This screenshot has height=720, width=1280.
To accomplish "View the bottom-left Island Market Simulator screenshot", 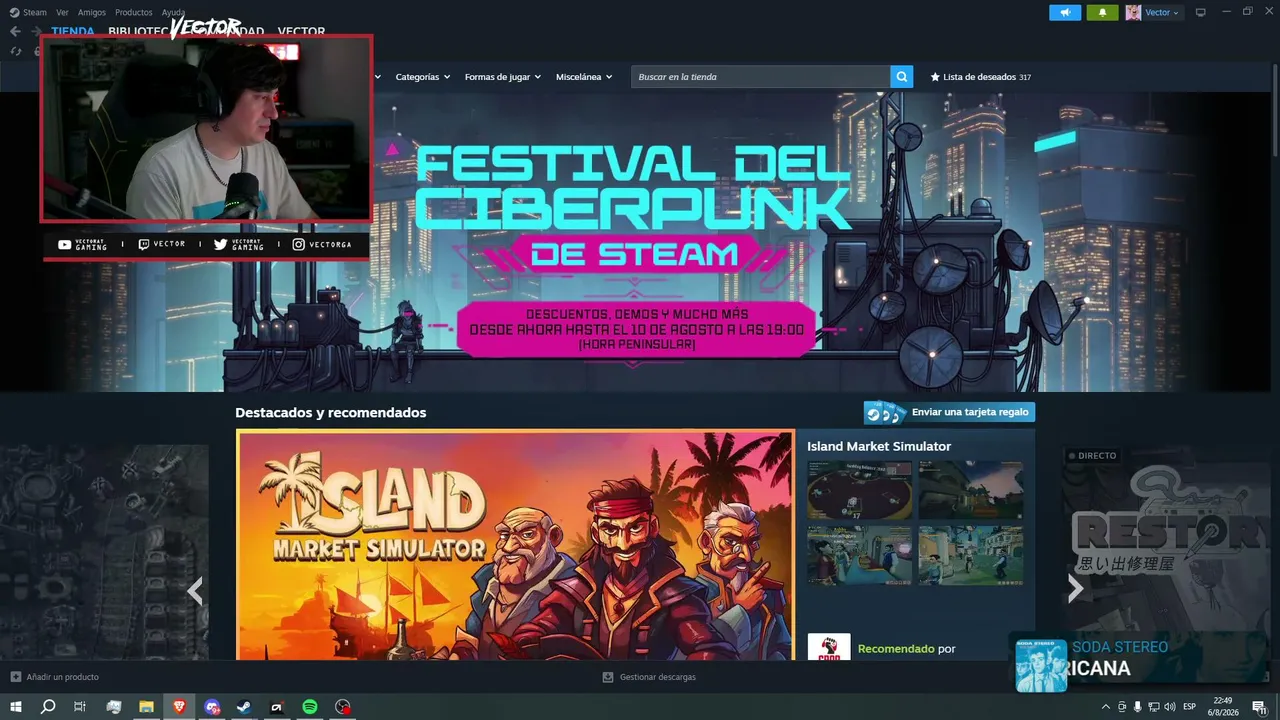I will (859, 555).
